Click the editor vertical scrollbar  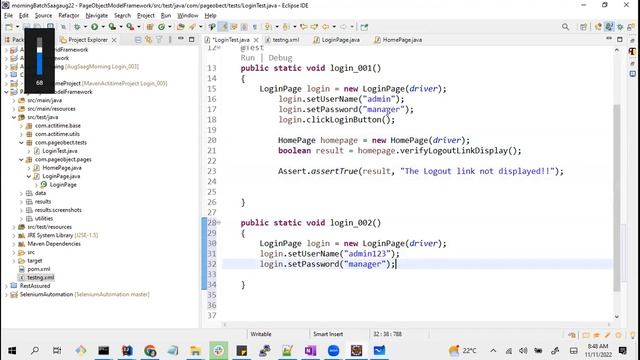(617, 198)
